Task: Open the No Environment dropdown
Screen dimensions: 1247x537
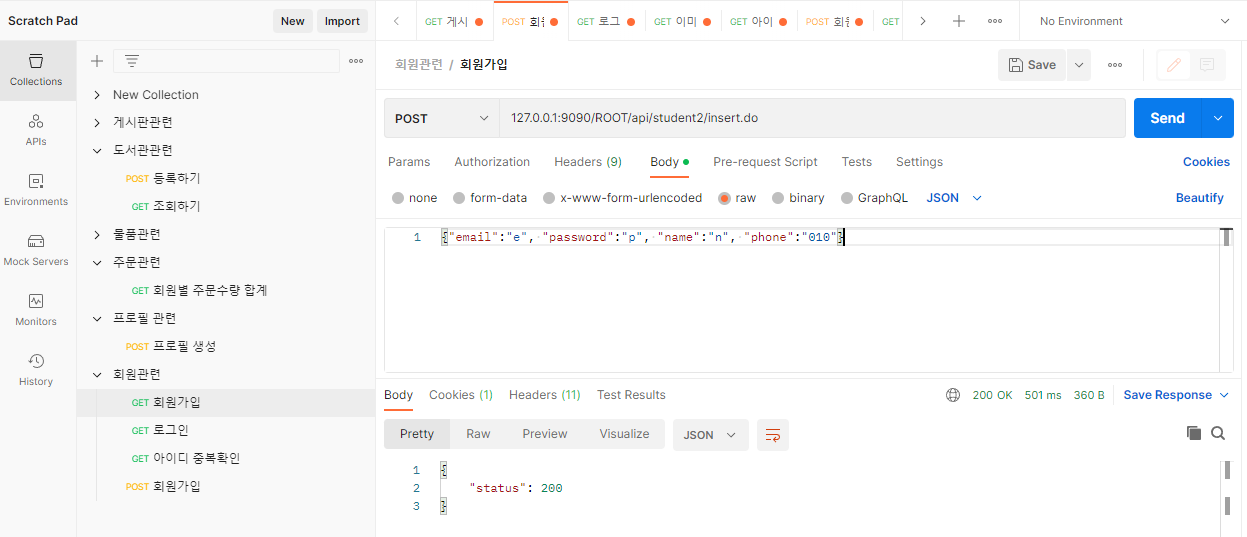Action: pos(1134,21)
